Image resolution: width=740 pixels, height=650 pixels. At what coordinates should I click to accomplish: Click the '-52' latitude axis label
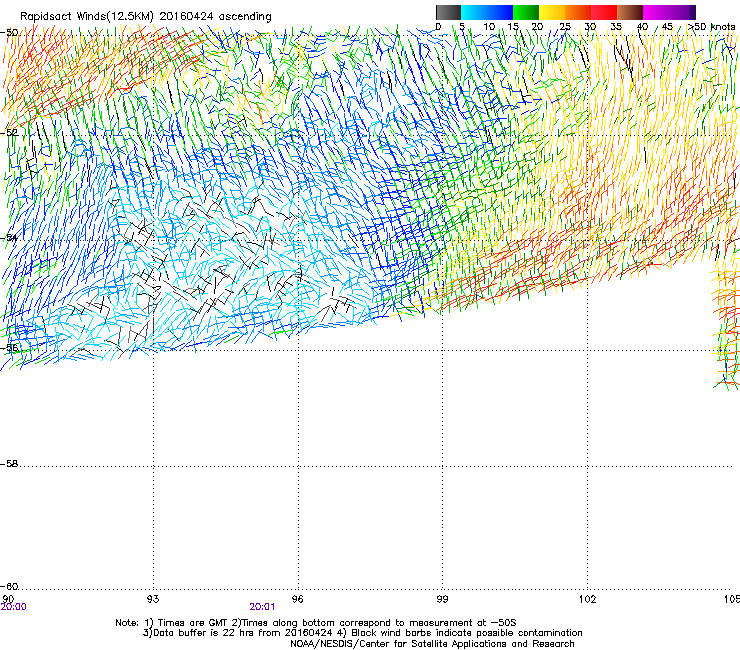coord(9,133)
